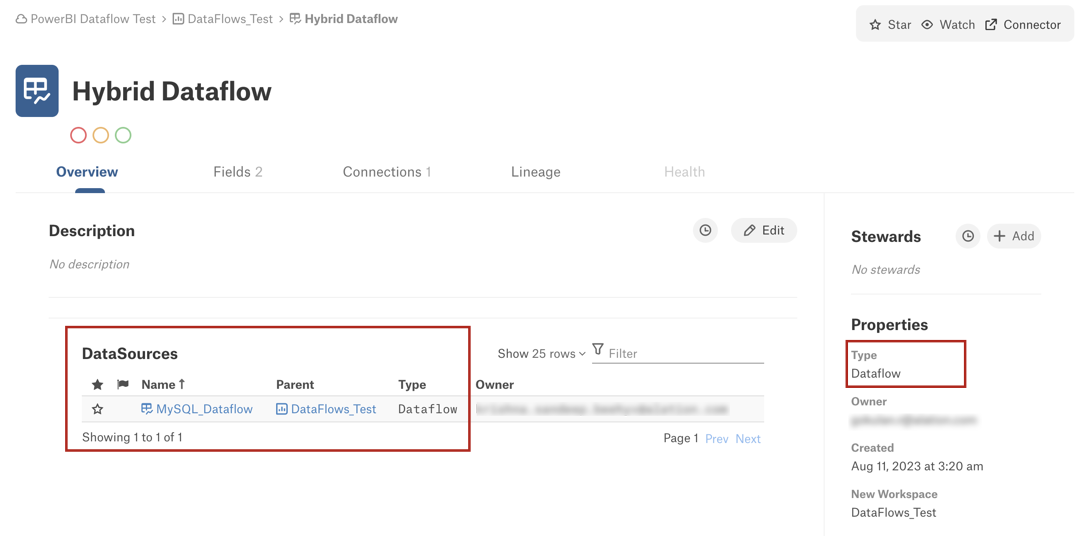Sort DataSources by Name column
The height and width of the screenshot is (536, 1080).
coord(163,384)
